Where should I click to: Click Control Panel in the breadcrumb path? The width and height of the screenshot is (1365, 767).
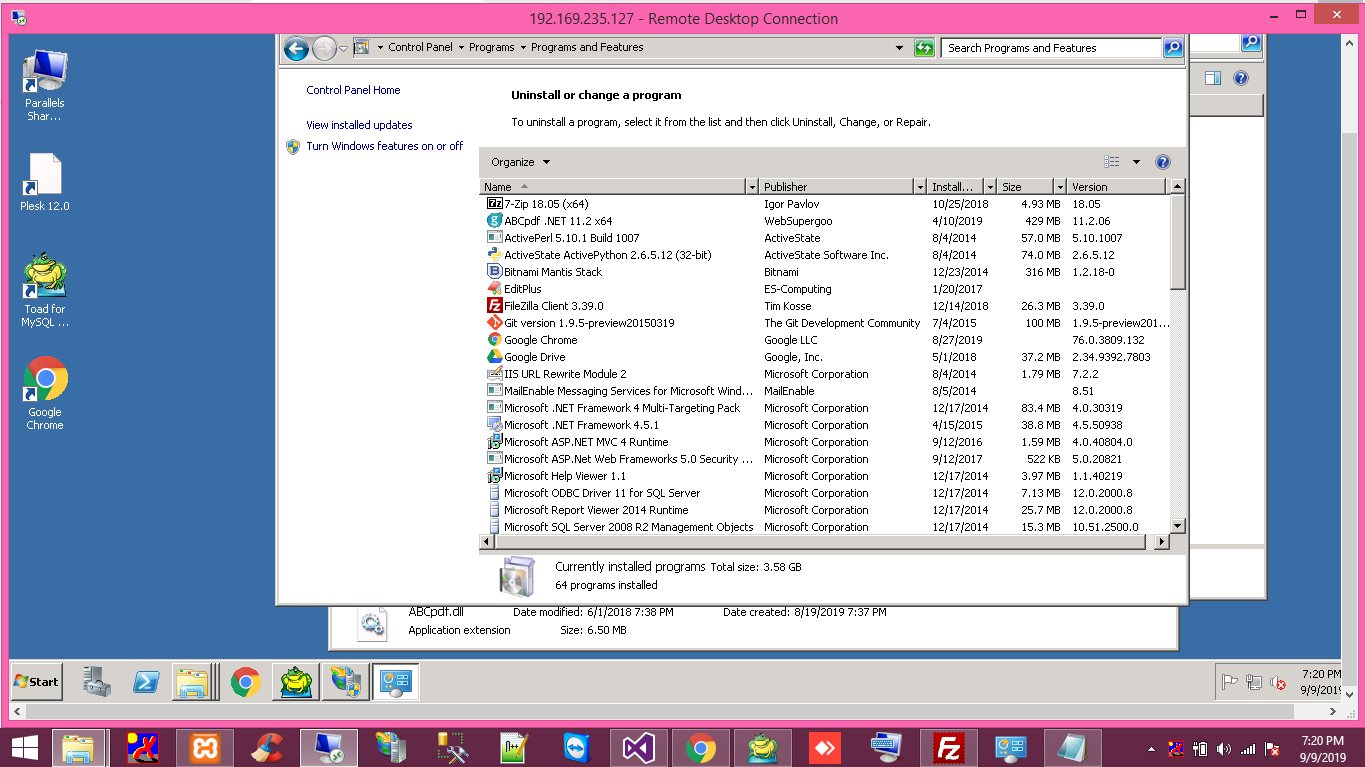420,47
